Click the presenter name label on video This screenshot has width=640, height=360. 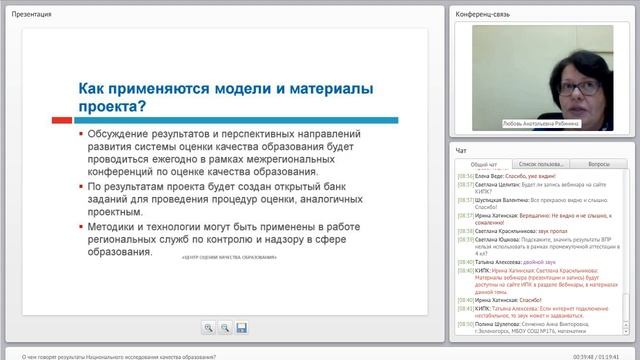pyautogui.click(x=541, y=124)
